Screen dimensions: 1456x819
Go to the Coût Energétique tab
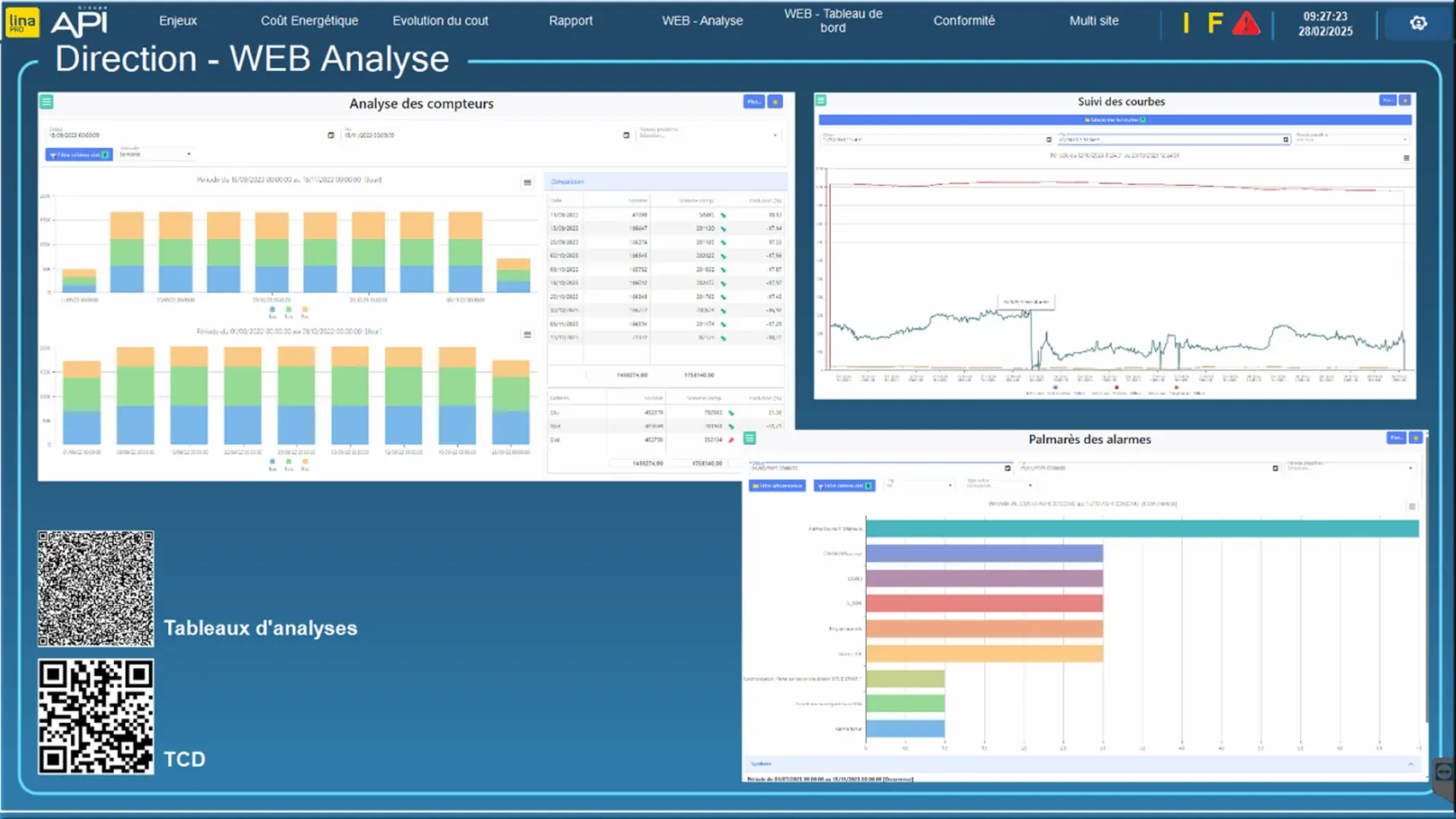(309, 21)
